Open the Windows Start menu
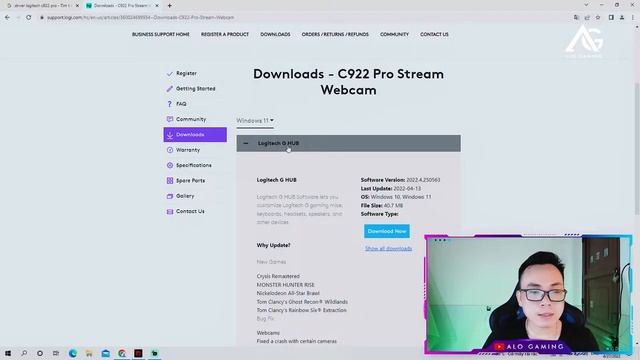Image resolution: width=640 pixels, height=360 pixels. pos(8,353)
